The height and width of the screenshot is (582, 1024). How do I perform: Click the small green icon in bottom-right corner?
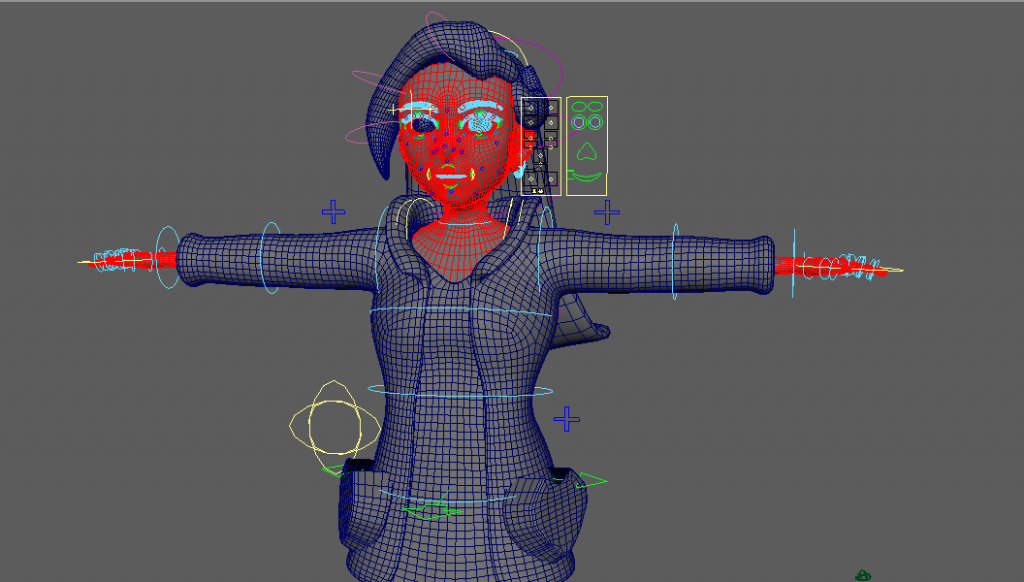(x=863, y=575)
